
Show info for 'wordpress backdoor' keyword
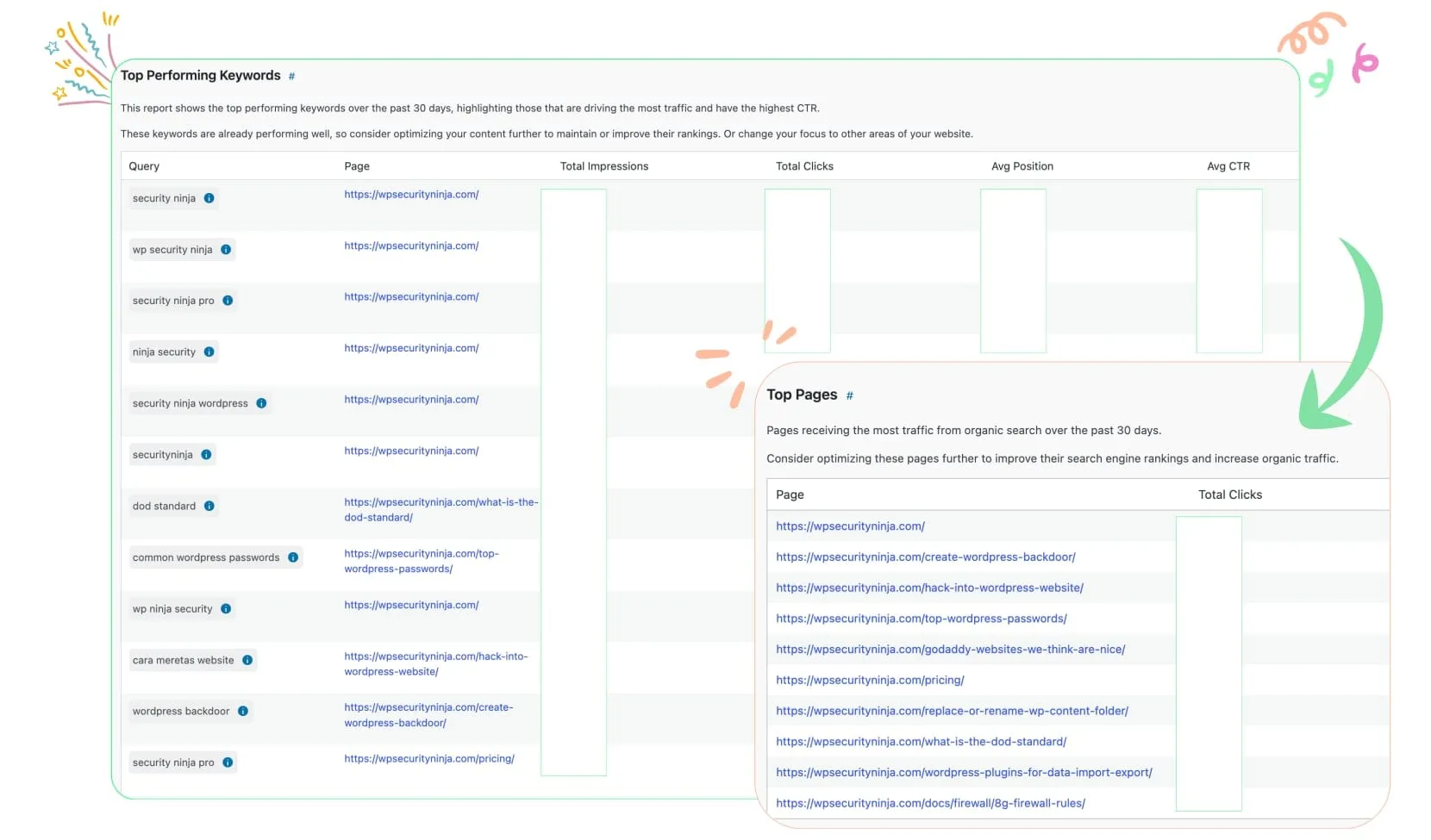point(243,712)
